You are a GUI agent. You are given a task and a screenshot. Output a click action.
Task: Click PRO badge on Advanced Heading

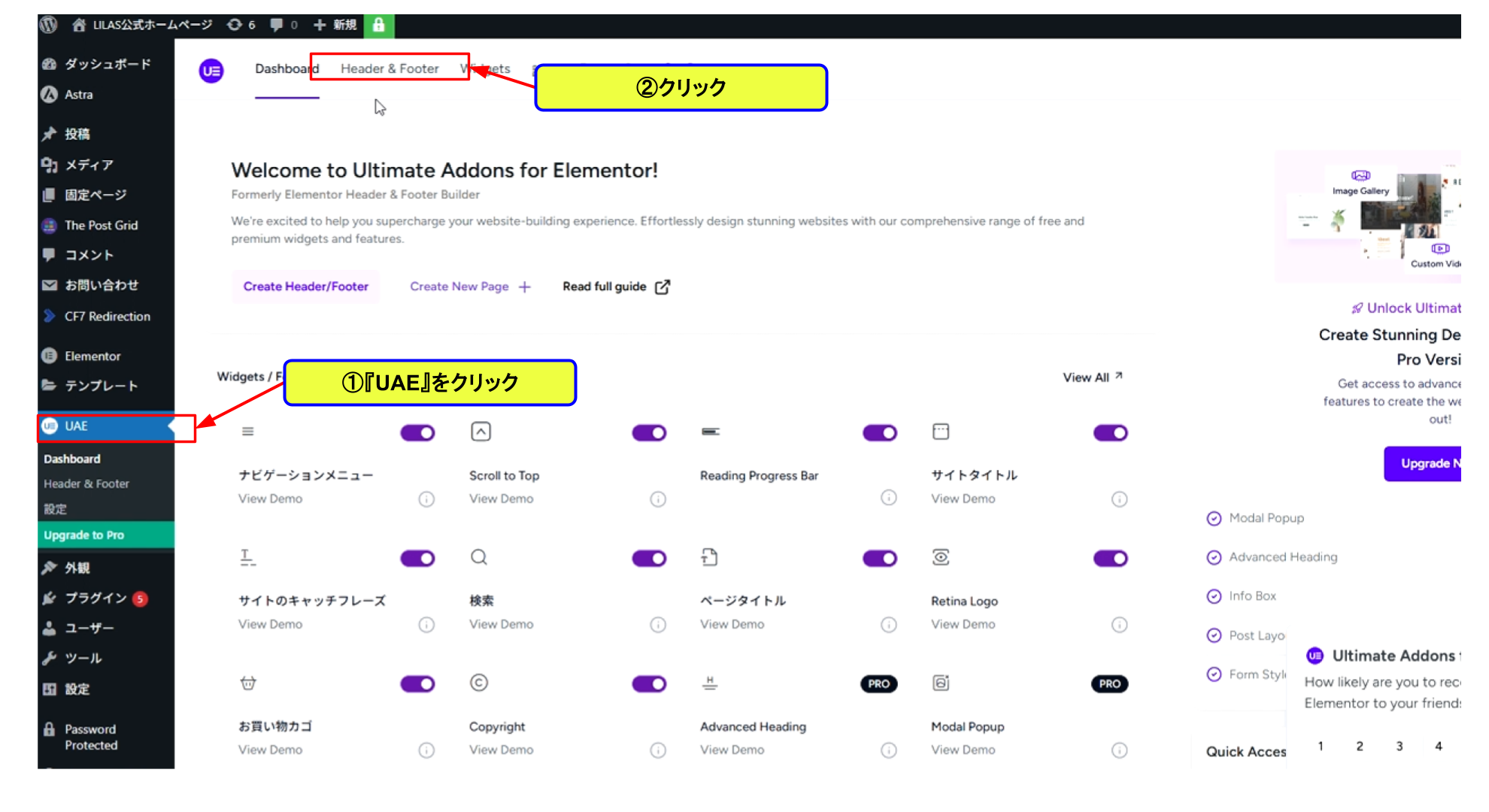(878, 684)
